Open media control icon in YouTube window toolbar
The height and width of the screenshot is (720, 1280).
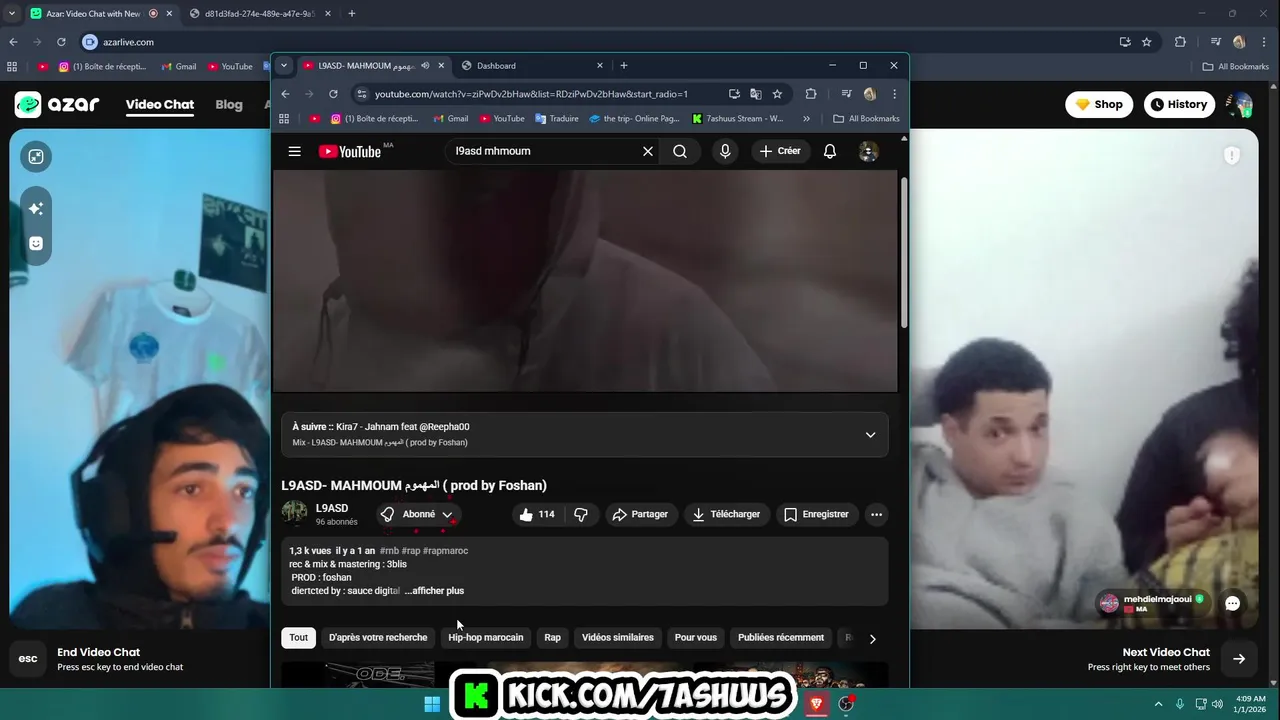coord(846,94)
